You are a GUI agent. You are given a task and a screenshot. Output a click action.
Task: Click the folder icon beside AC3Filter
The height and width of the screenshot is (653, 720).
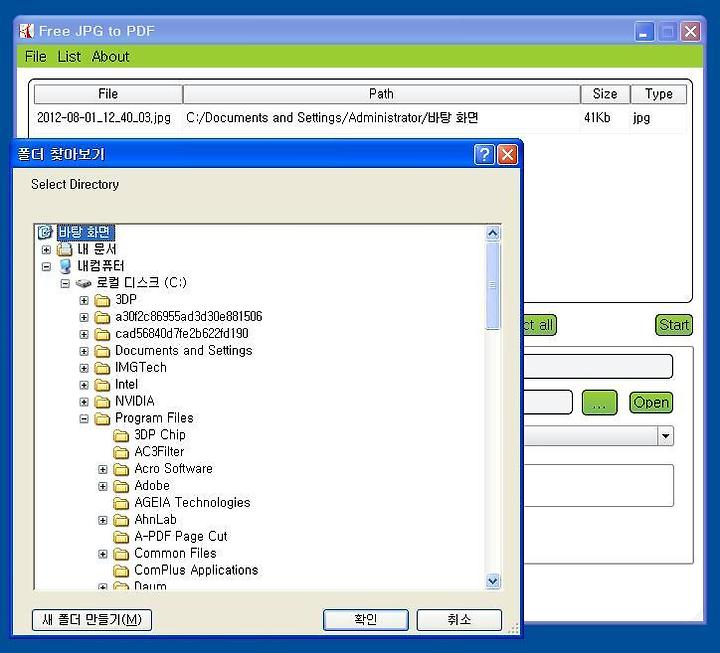click(x=121, y=452)
